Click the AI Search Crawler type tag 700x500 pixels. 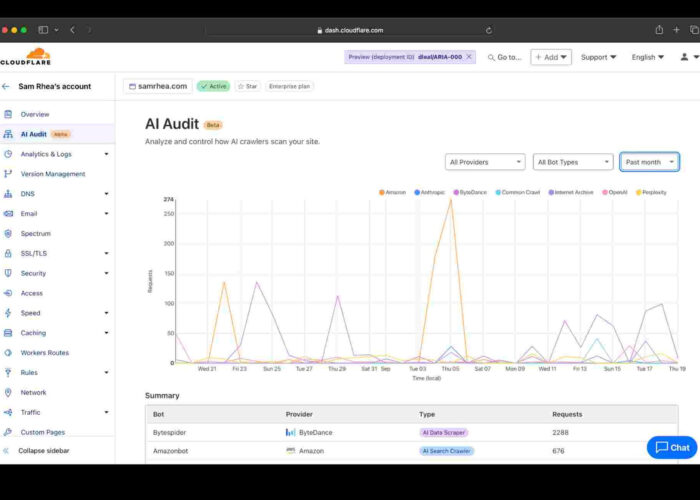(x=446, y=451)
